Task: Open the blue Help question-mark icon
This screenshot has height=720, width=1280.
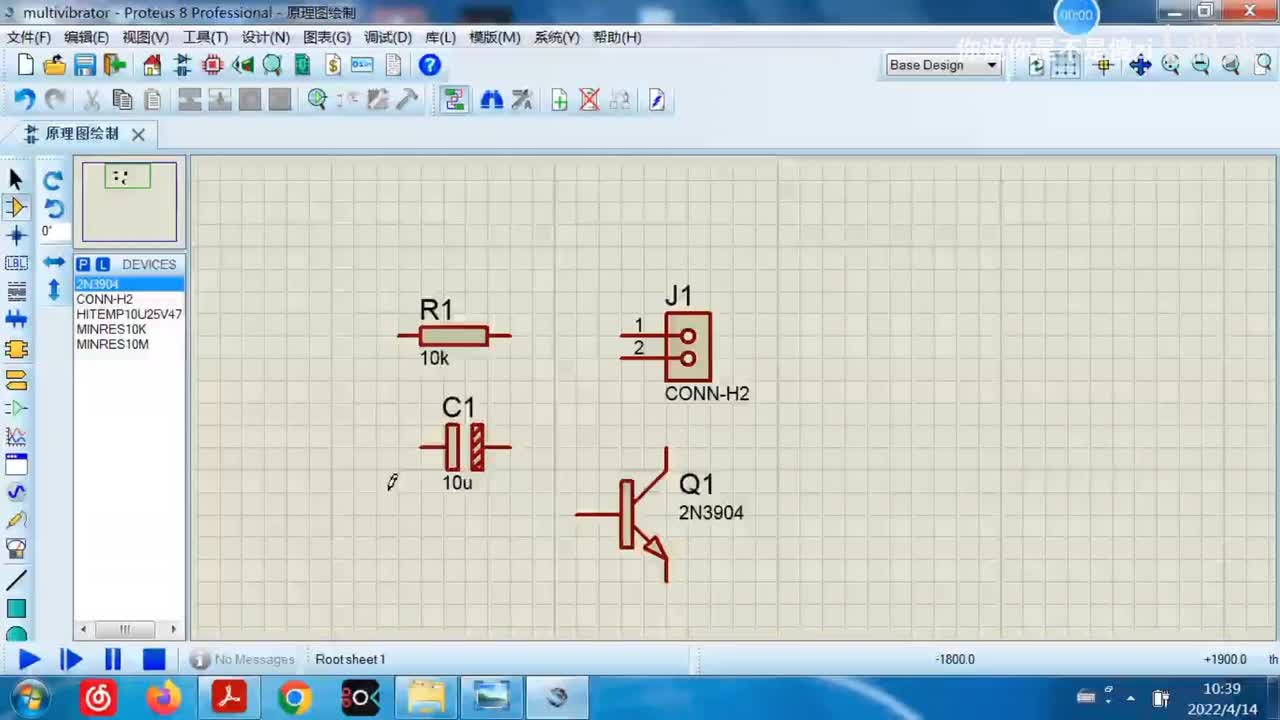Action: [430, 65]
